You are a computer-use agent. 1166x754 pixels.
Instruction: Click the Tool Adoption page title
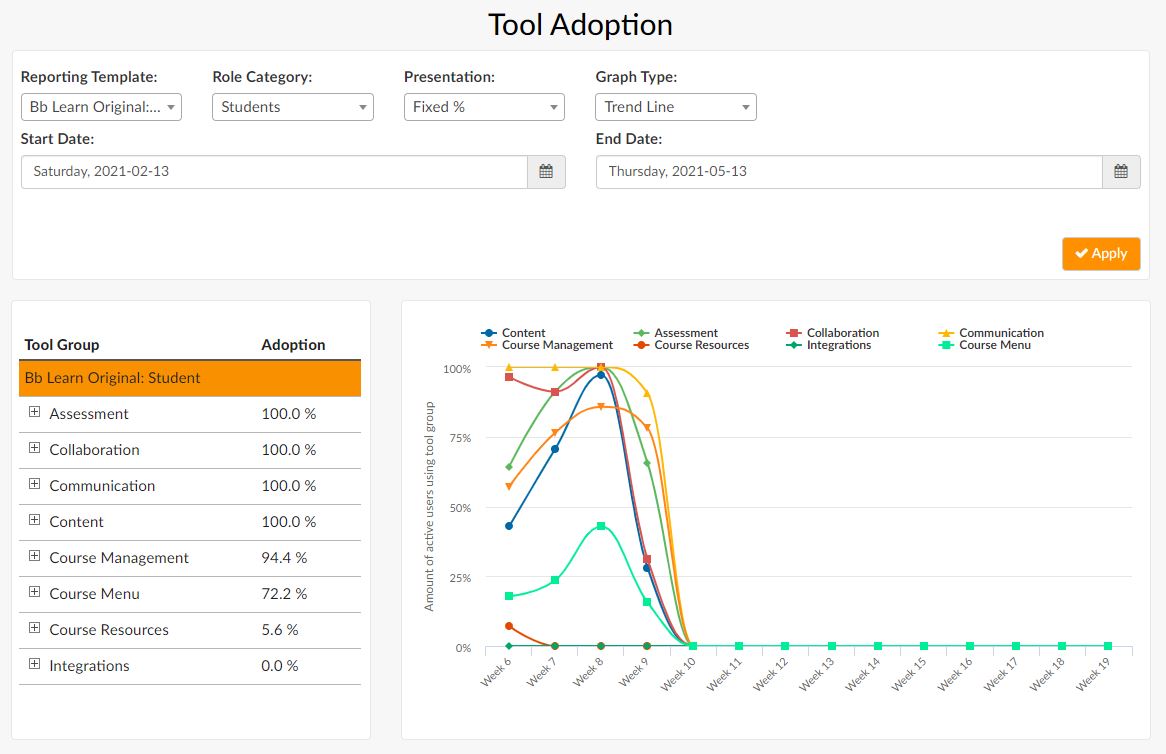pos(580,25)
